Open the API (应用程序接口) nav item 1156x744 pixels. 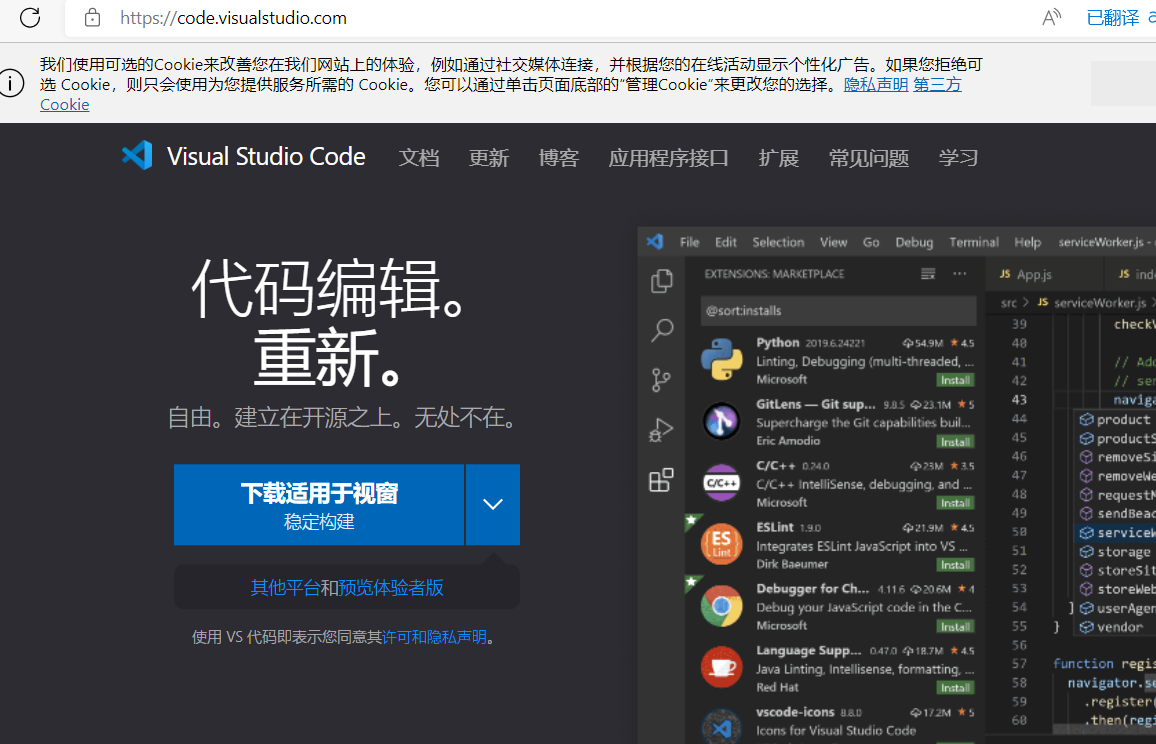[x=669, y=158]
